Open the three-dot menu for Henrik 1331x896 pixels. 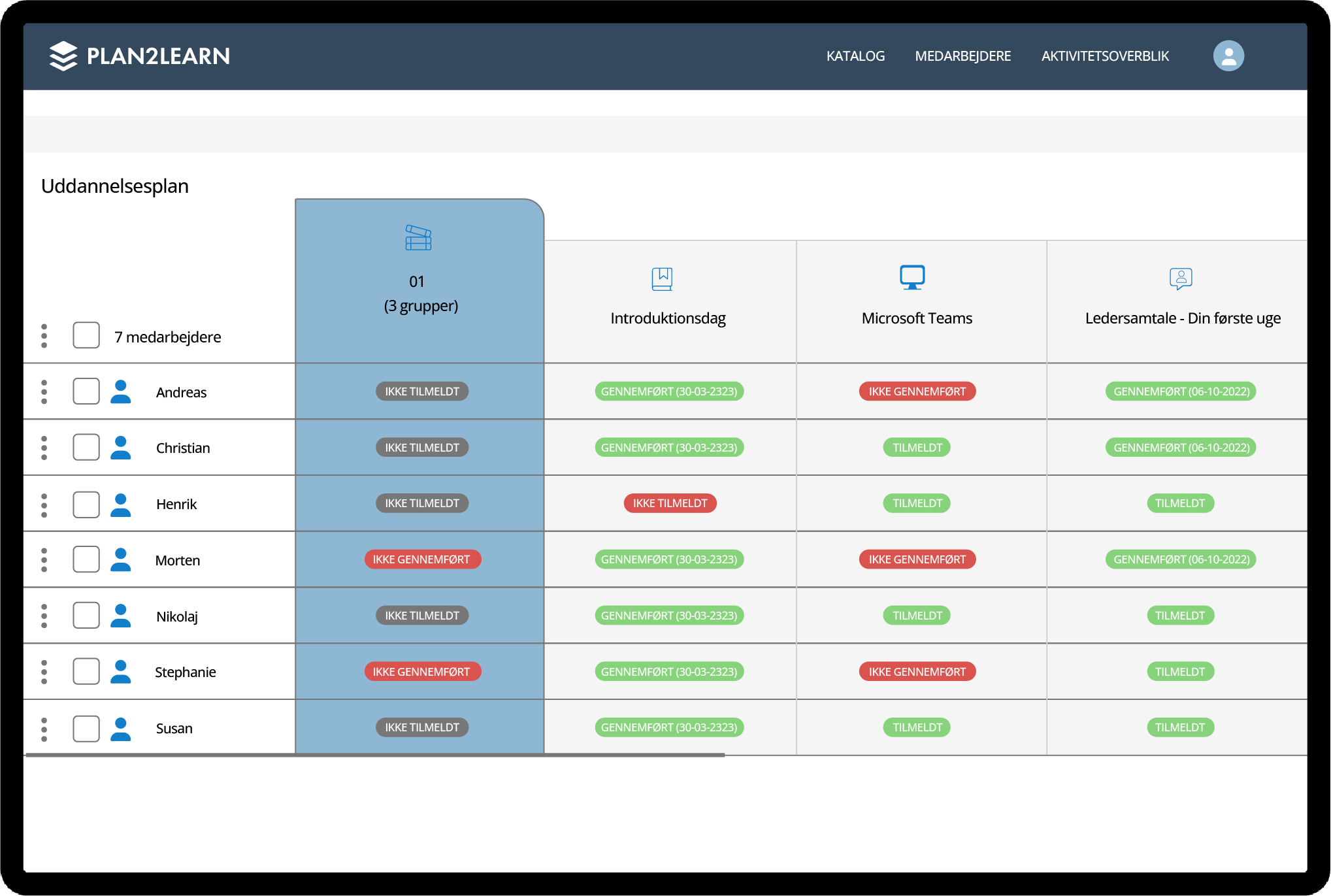pyautogui.click(x=44, y=505)
